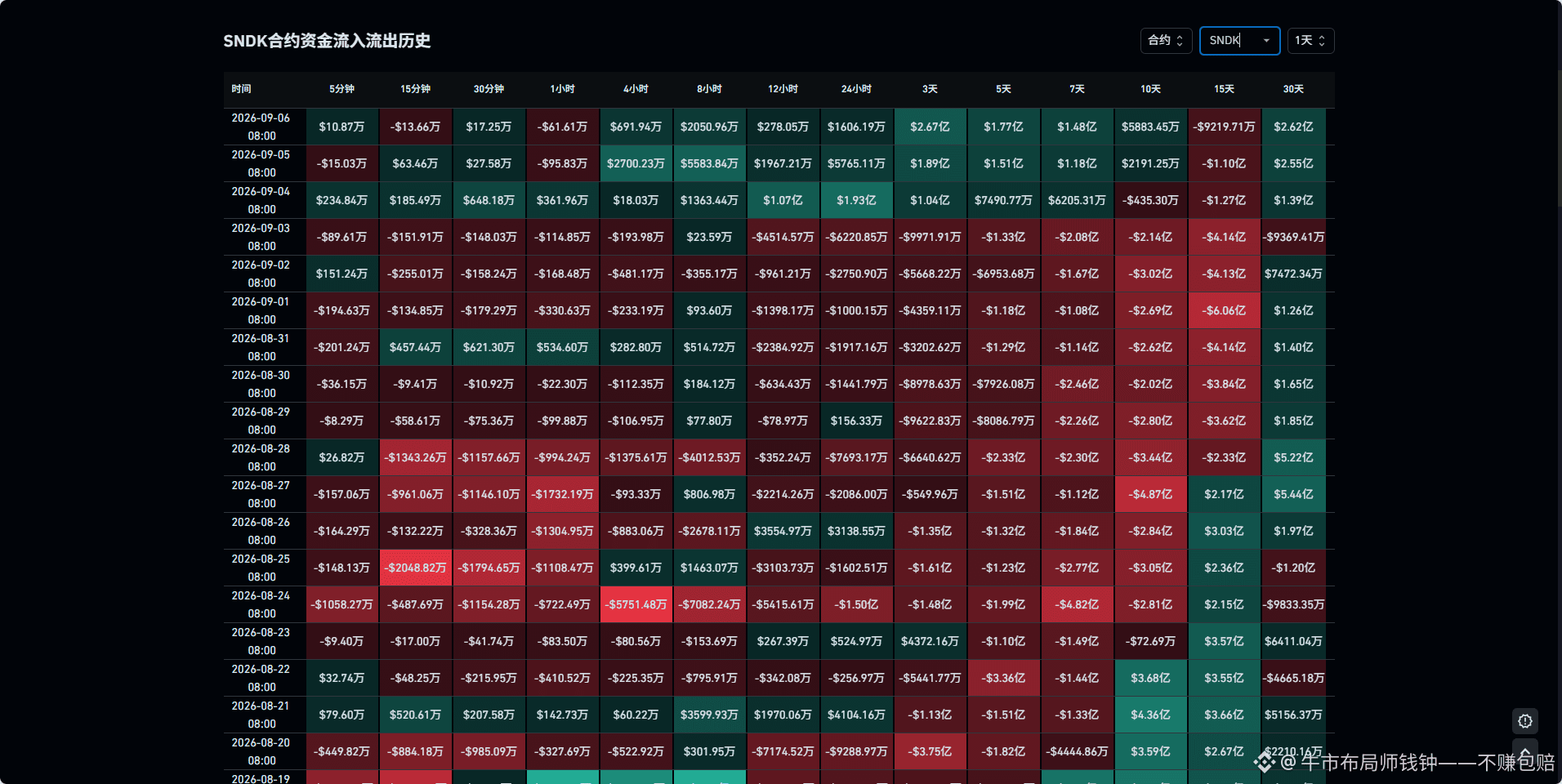Click the 5分钟 column header

(x=341, y=89)
